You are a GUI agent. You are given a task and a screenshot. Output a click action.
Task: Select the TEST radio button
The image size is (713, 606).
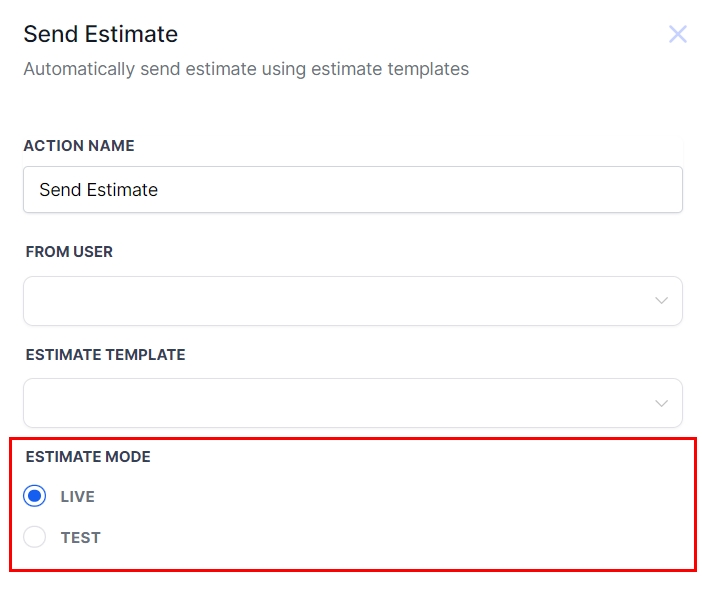tap(35, 538)
